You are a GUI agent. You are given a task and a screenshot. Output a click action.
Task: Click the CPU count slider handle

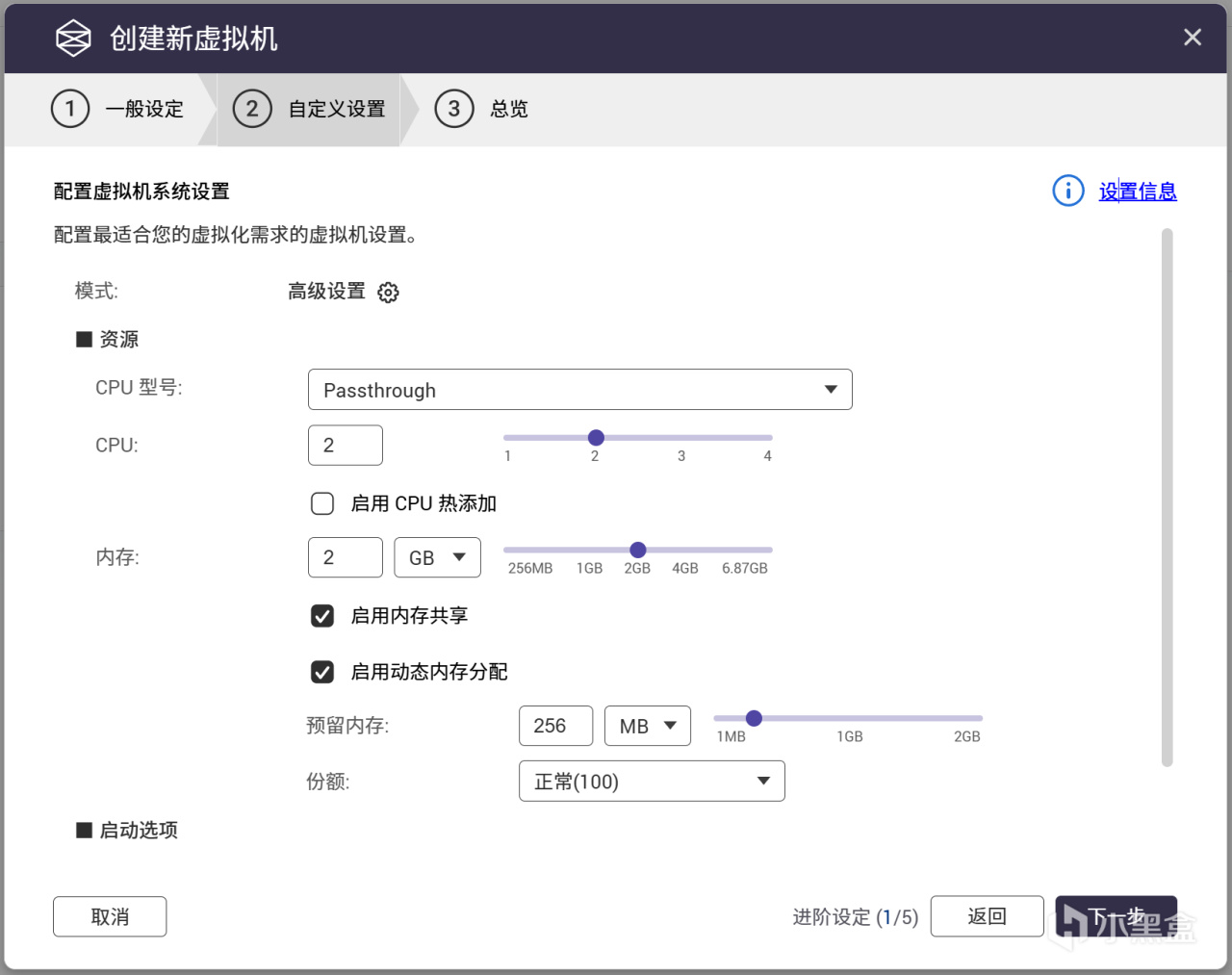[596, 438]
